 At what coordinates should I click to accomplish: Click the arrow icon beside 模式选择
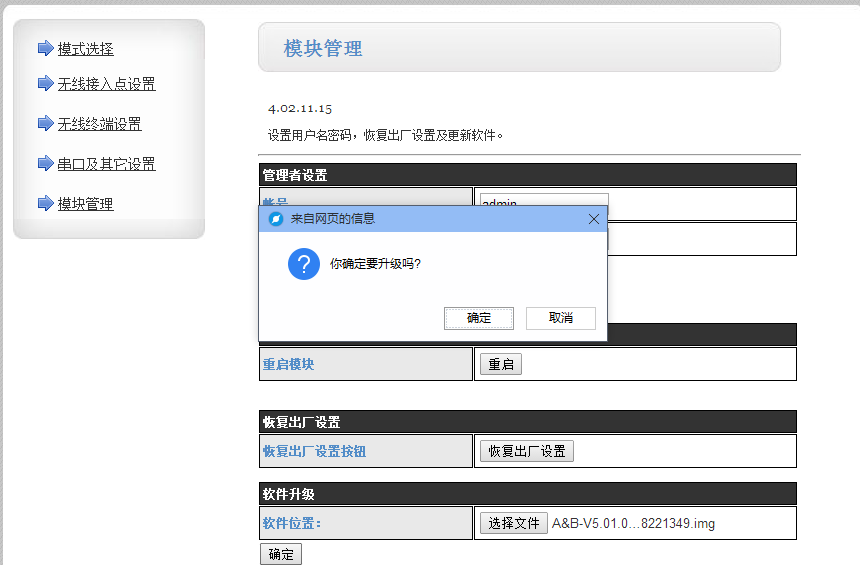click(45, 48)
